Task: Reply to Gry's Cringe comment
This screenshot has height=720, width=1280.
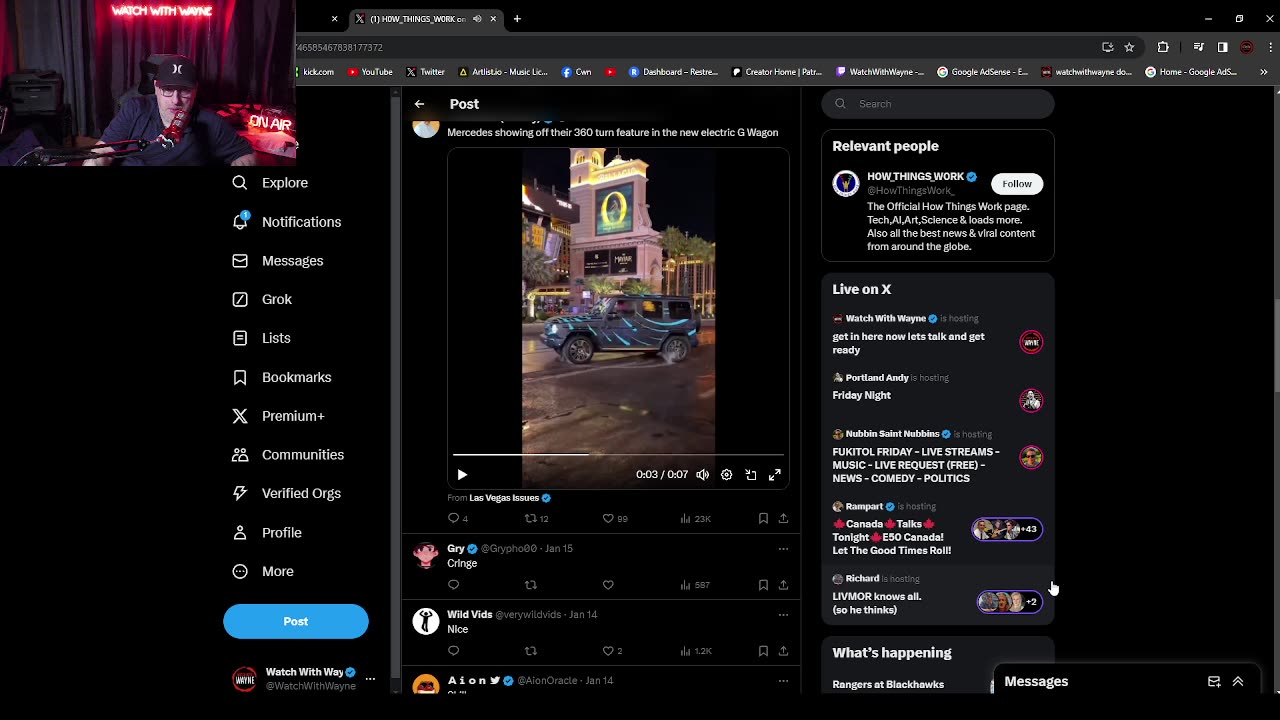Action: (454, 585)
